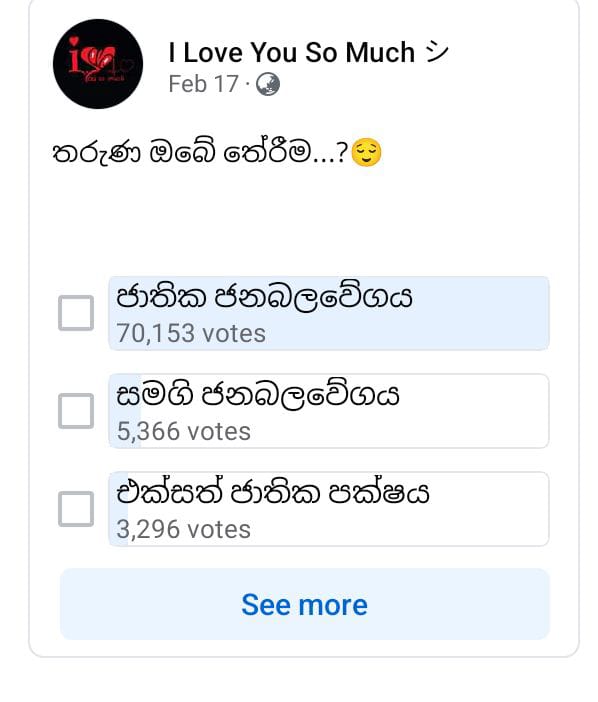
Task: Click the blue progress fill of top option
Action: tap(329, 313)
